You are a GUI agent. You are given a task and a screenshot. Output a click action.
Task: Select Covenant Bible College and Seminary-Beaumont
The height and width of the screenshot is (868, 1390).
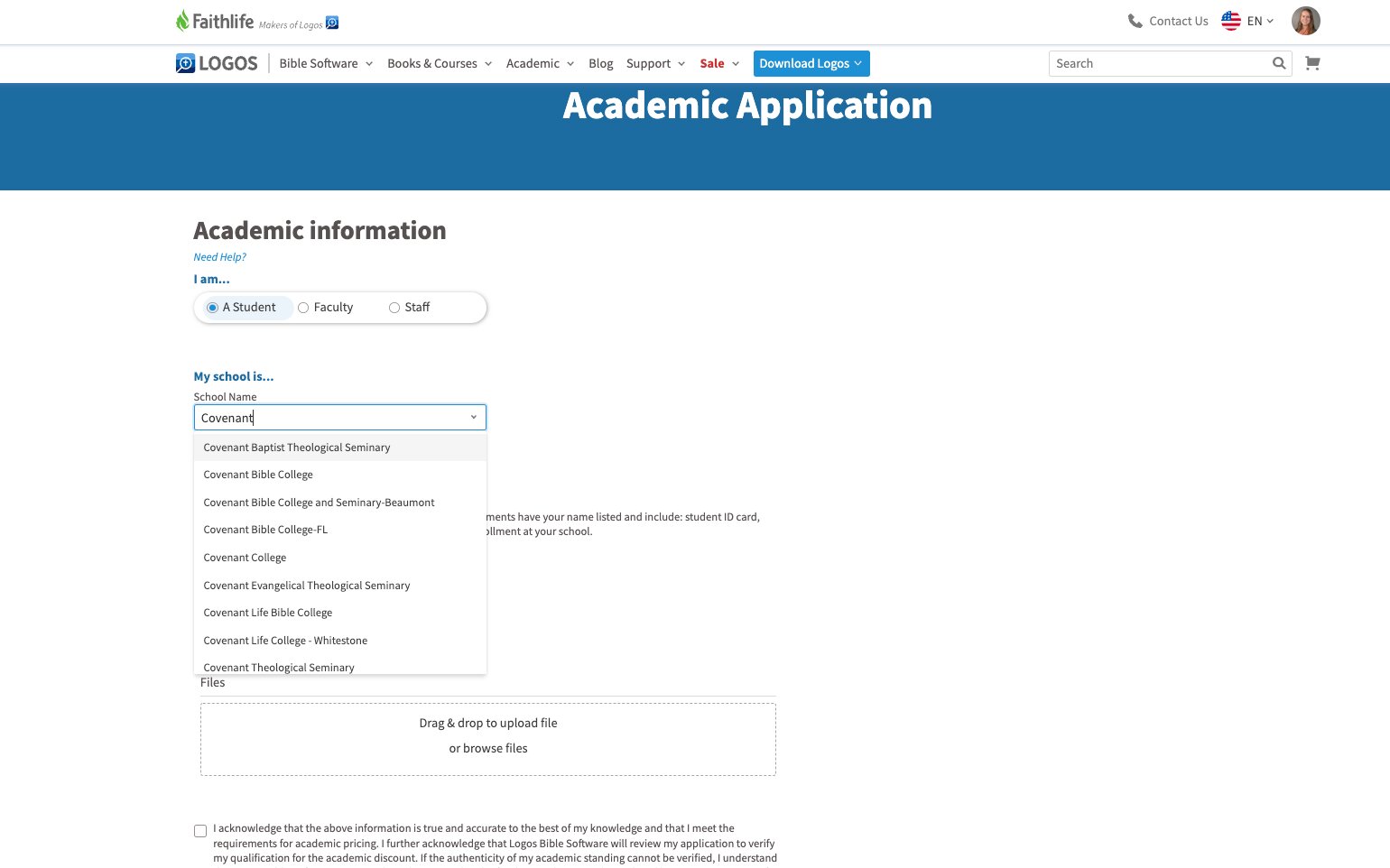click(x=340, y=503)
